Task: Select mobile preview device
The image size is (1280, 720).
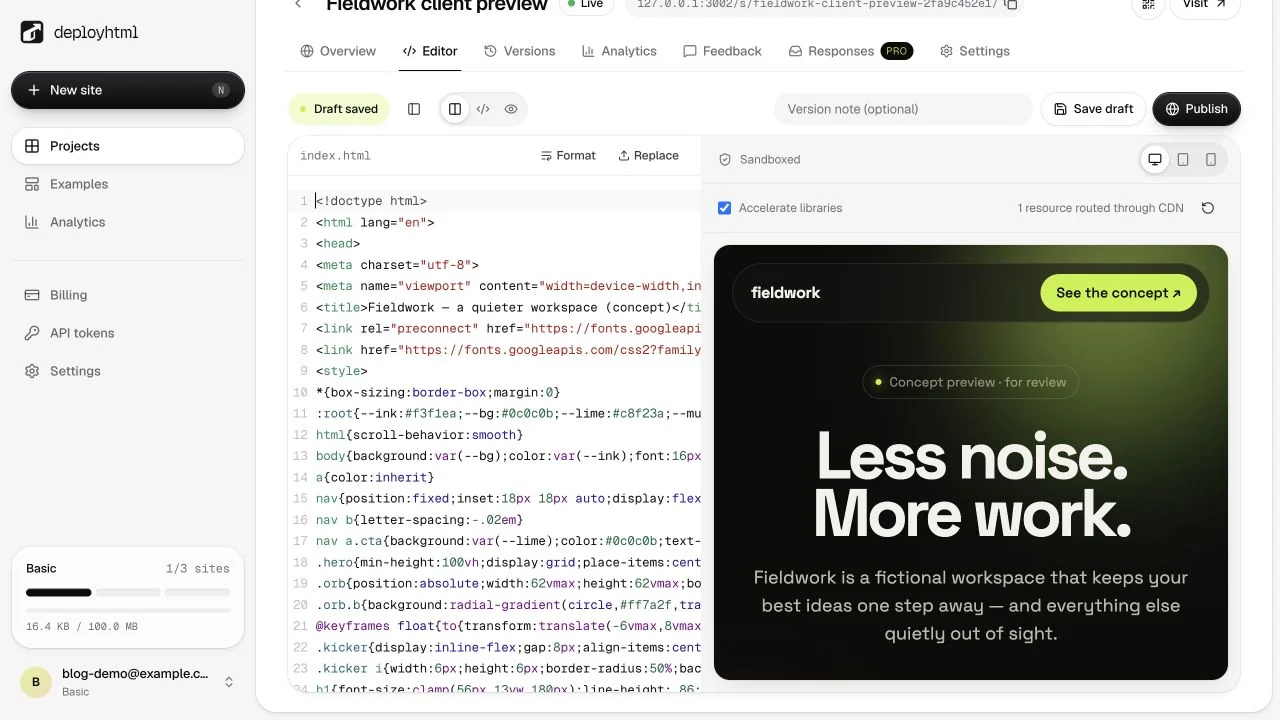Action: (x=1211, y=159)
